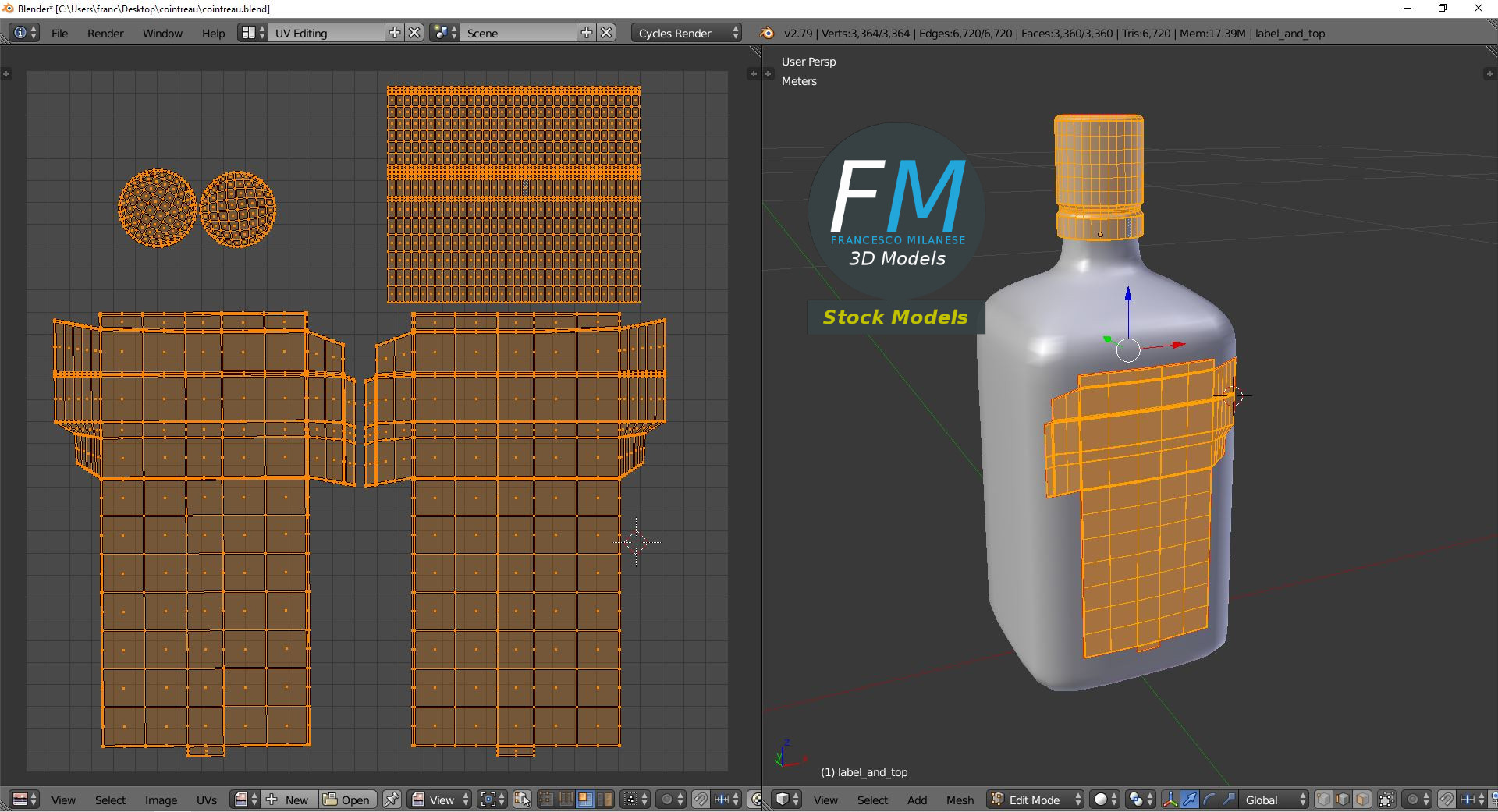Click the white manipulator center circle
1498x812 pixels.
[1128, 350]
